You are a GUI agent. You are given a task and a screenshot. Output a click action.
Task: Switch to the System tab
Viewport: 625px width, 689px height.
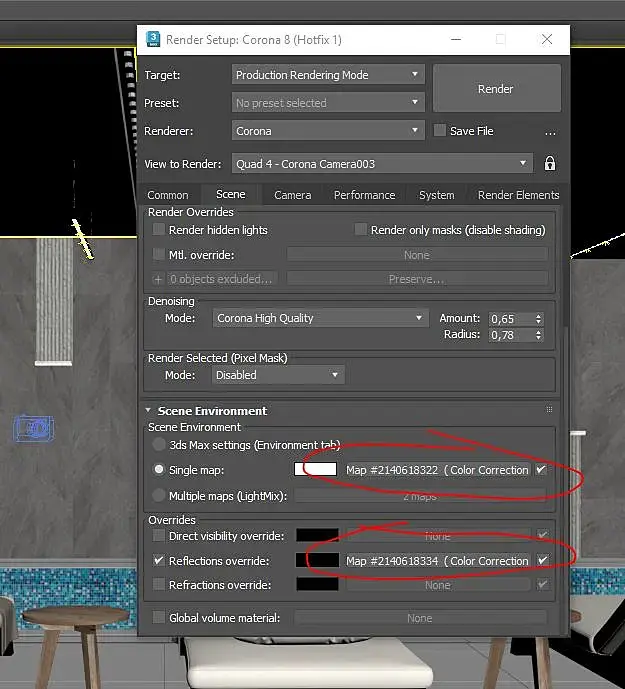(x=436, y=195)
